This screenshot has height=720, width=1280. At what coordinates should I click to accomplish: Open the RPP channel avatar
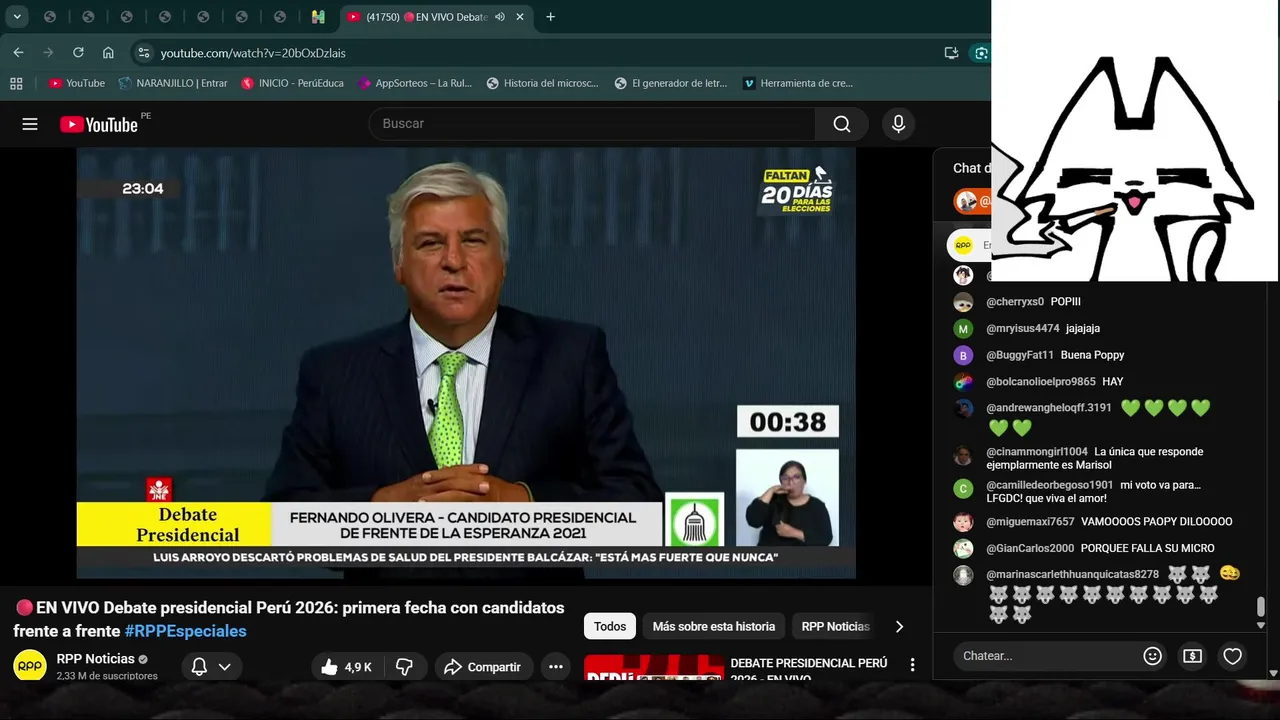[30, 666]
